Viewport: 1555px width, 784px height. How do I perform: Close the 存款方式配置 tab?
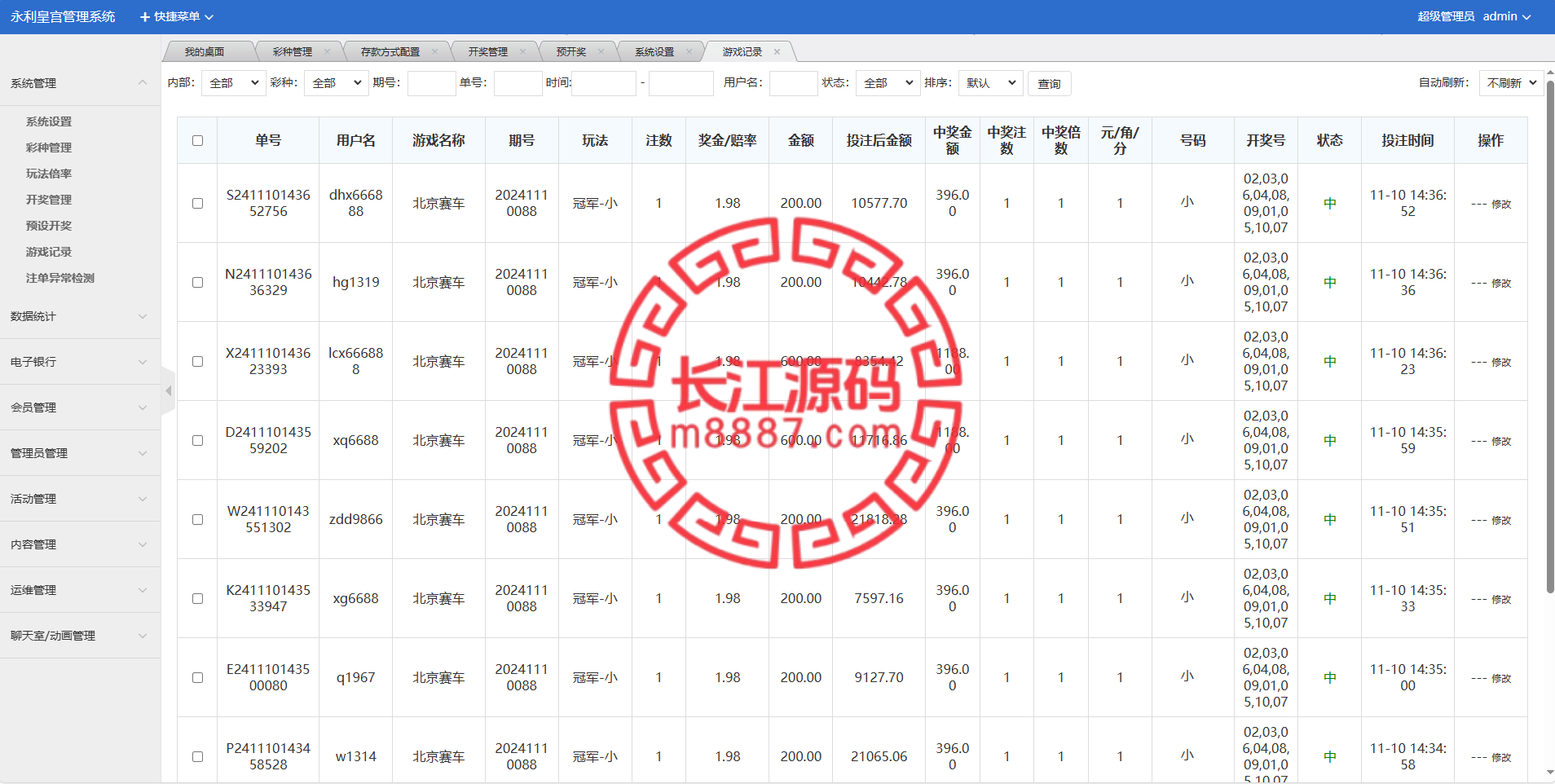point(435,51)
